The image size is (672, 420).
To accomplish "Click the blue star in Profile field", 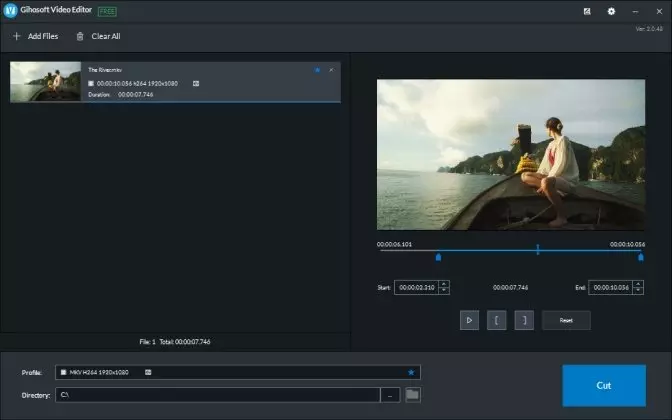I will point(411,372).
